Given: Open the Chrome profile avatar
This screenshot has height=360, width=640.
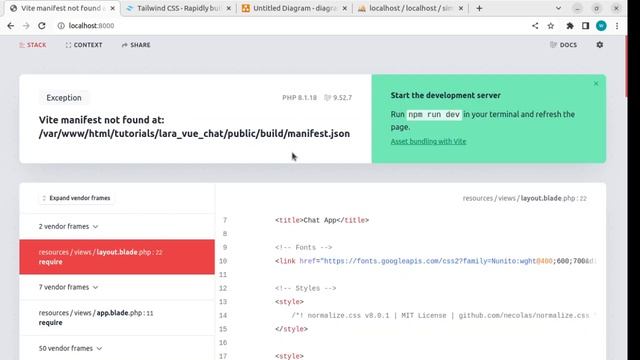Looking at the screenshot, I should [601, 26].
